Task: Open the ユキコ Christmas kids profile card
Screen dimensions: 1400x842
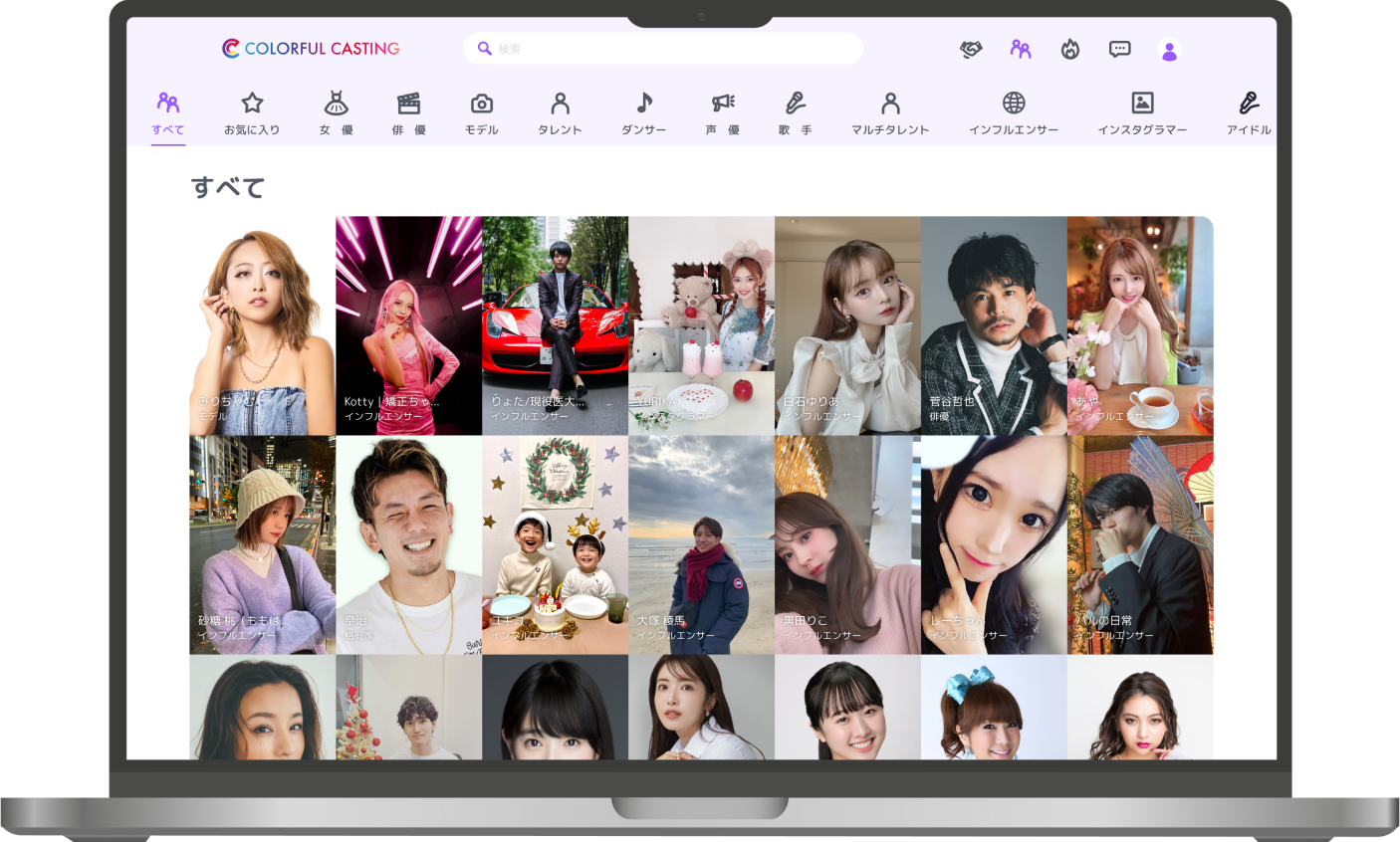Action: (556, 544)
